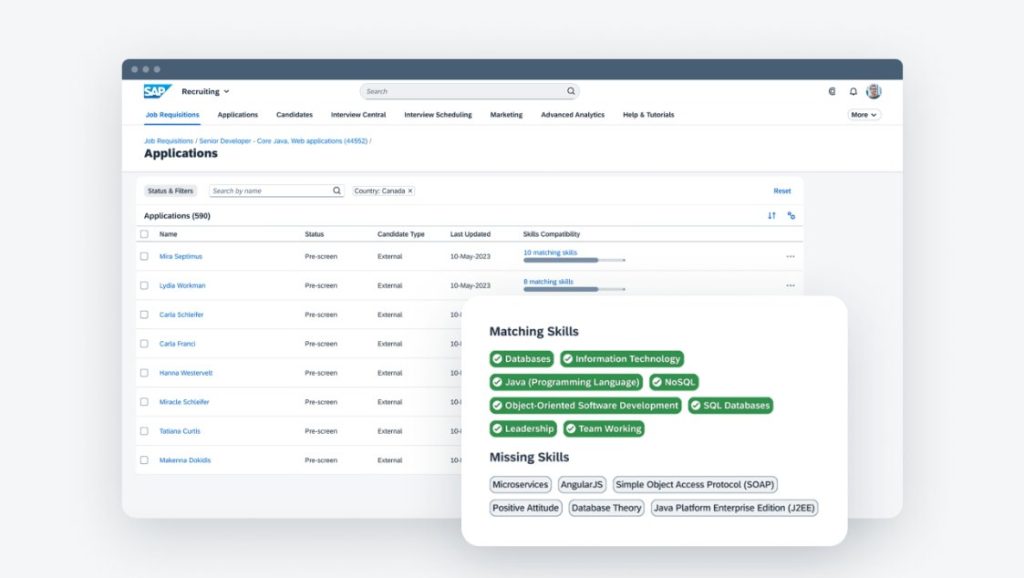
Task: Tick the checkbox next to Carla Schleifer
Action: click(x=144, y=314)
